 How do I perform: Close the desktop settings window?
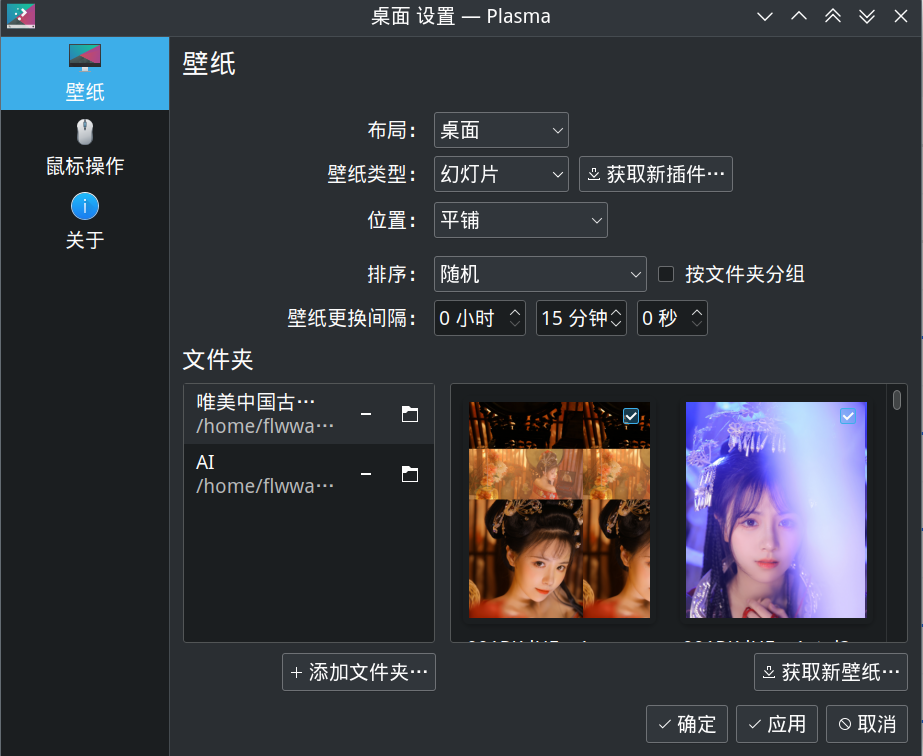[x=901, y=16]
